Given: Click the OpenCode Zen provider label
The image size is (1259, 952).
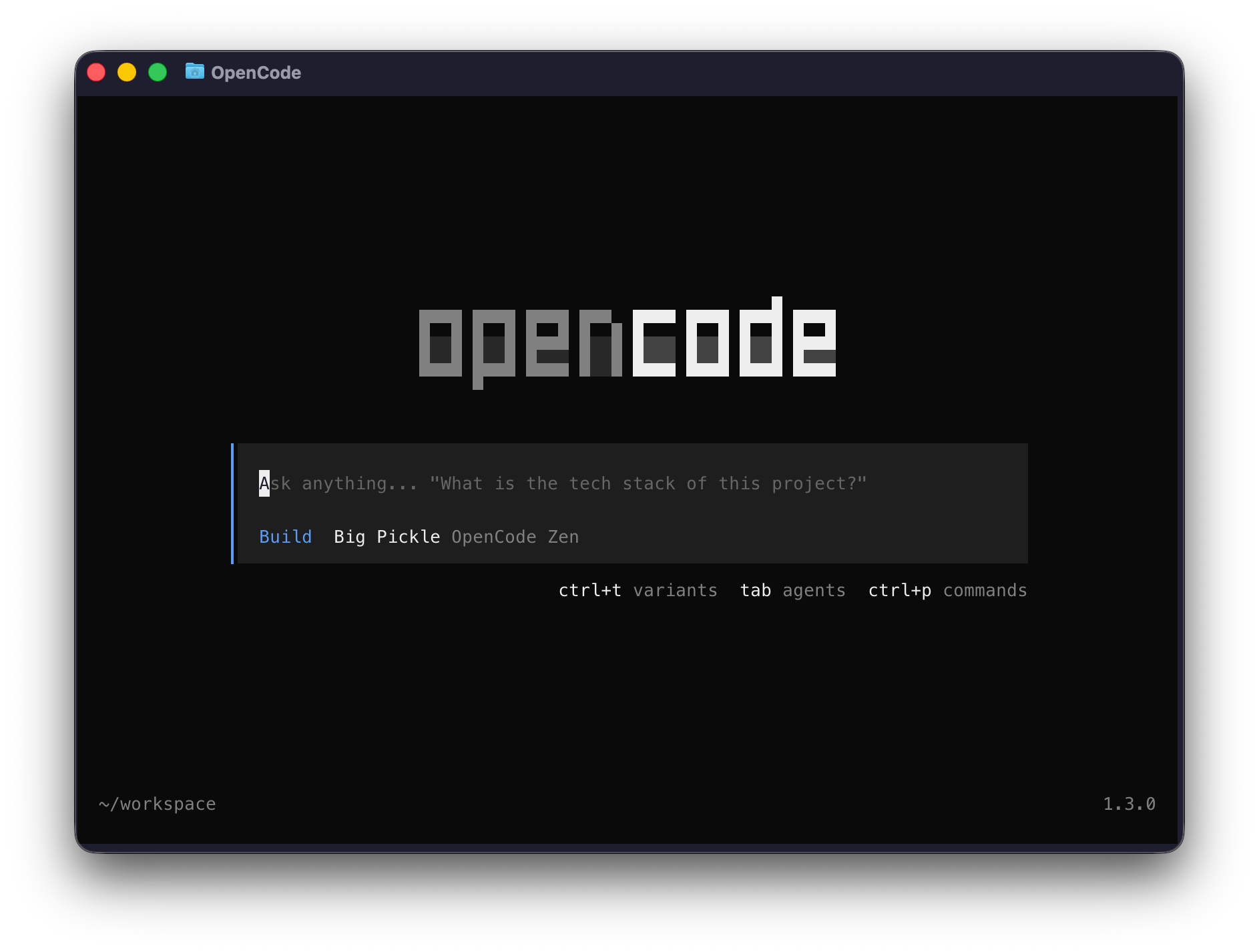Looking at the screenshot, I should coord(515,537).
